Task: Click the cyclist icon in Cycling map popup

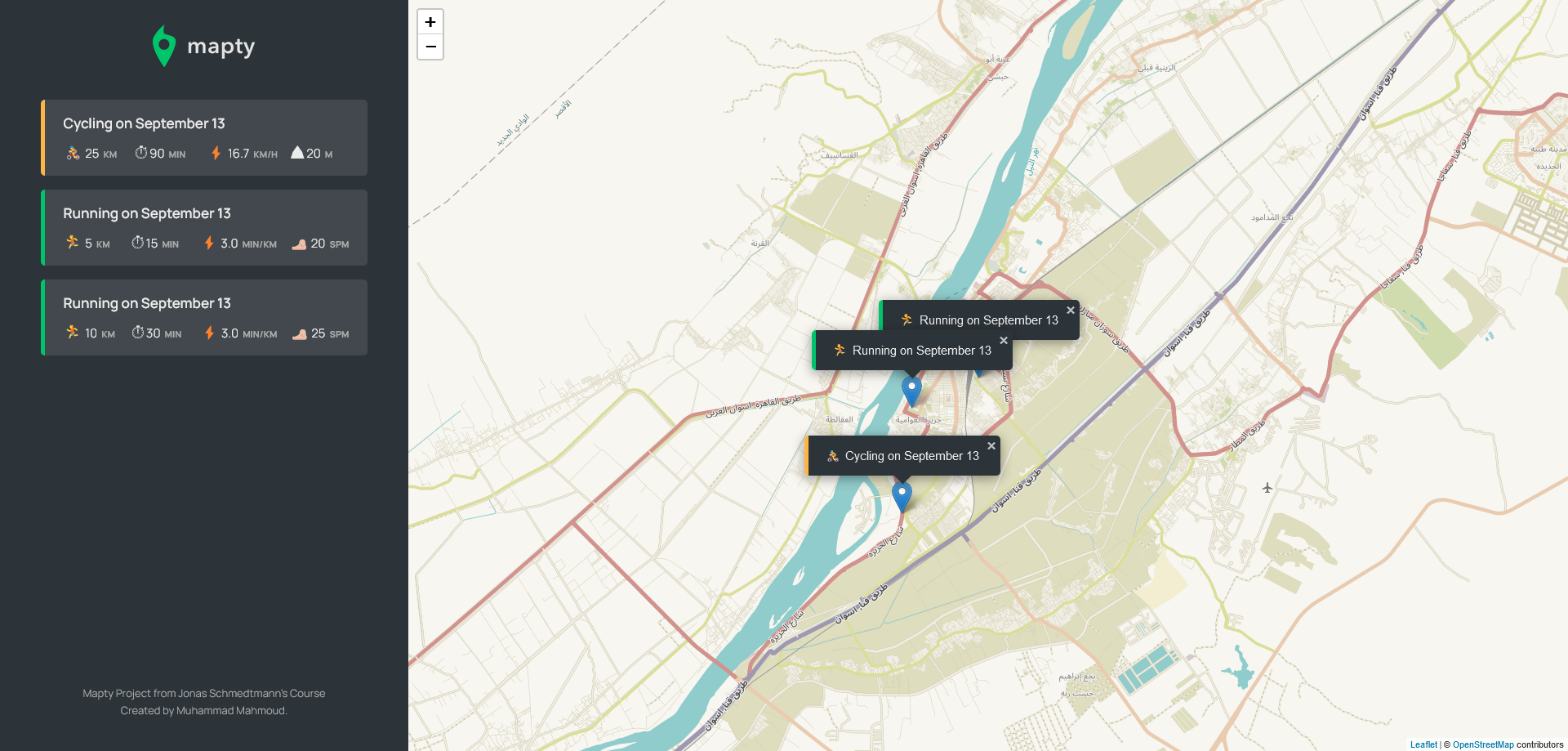Action: pyautogui.click(x=833, y=456)
